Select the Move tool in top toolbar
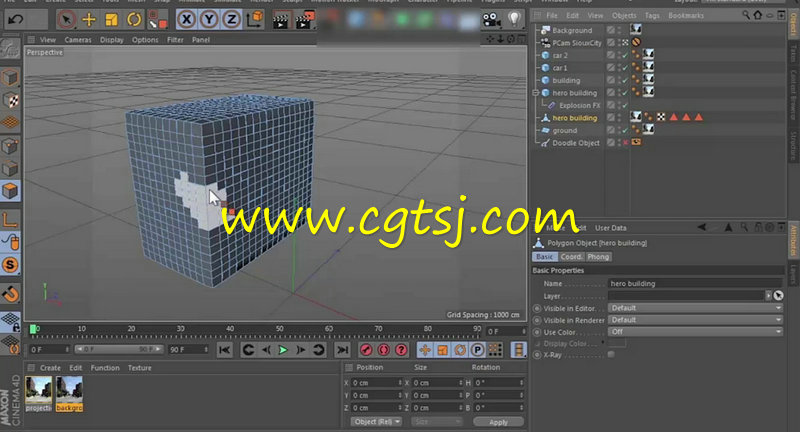This screenshot has height=432, width=800. tap(89, 20)
